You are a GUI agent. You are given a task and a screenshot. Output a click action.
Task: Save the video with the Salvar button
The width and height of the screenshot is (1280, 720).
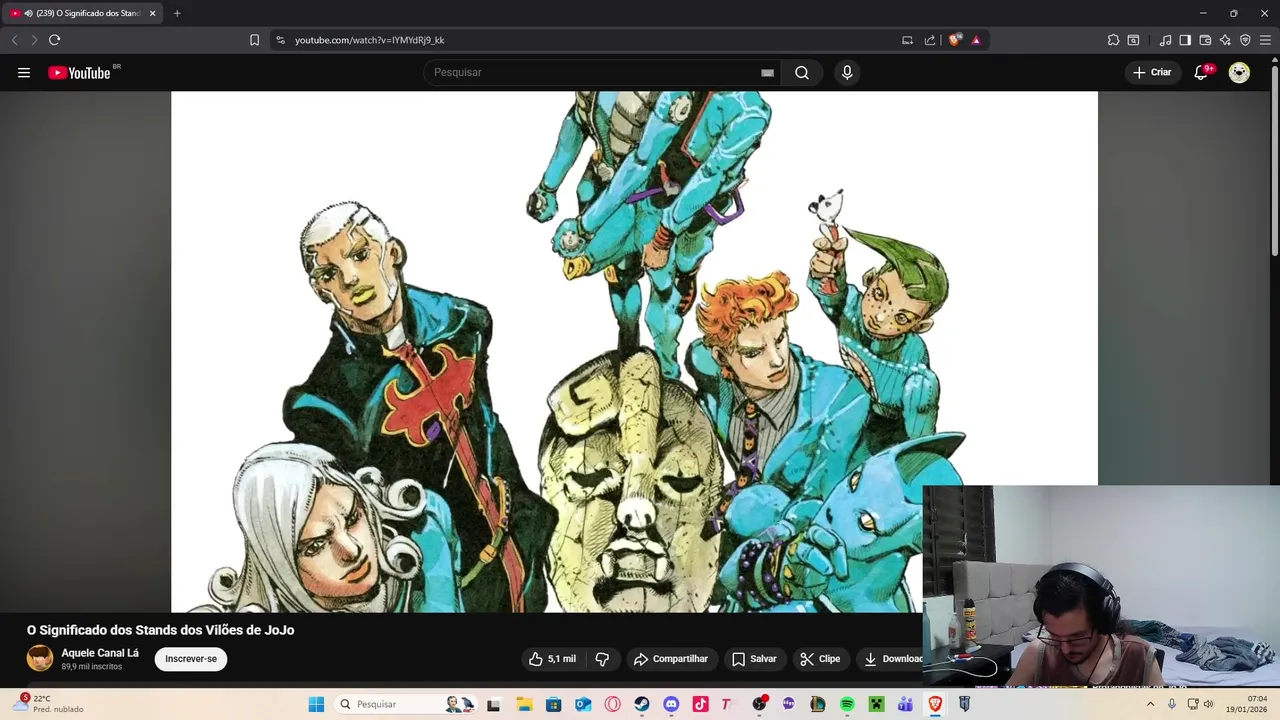pos(754,659)
